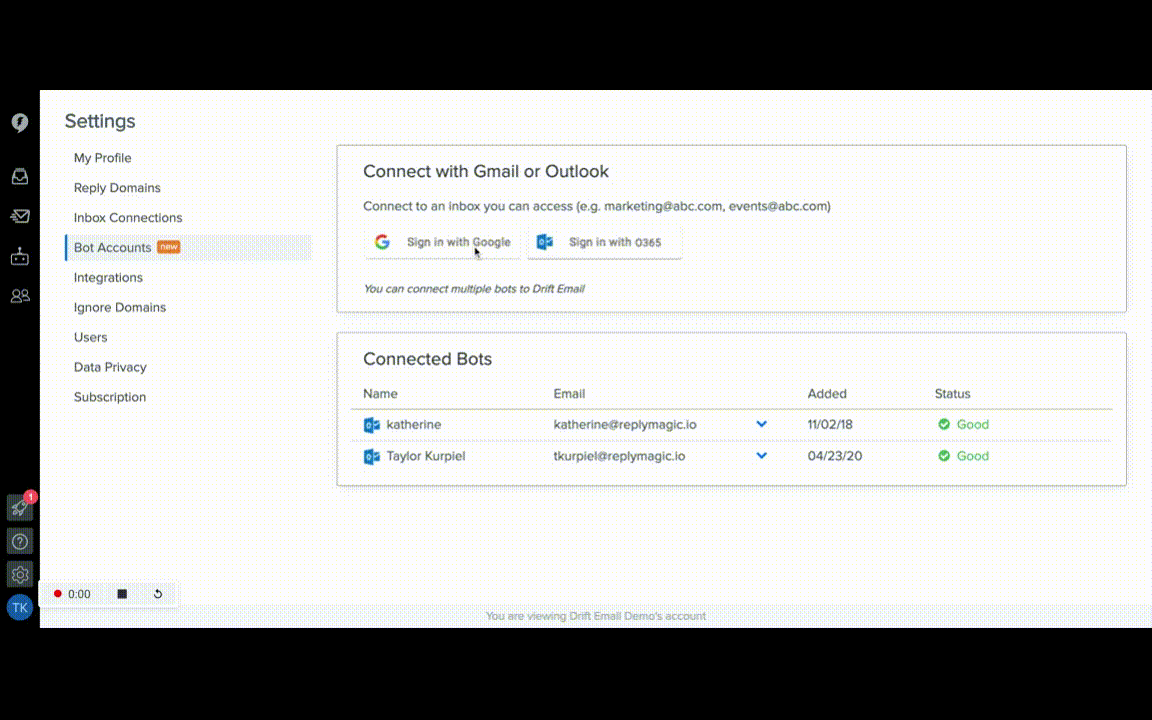
Task: Click the Outlook icon beside katherine
Action: [x=372, y=425]
